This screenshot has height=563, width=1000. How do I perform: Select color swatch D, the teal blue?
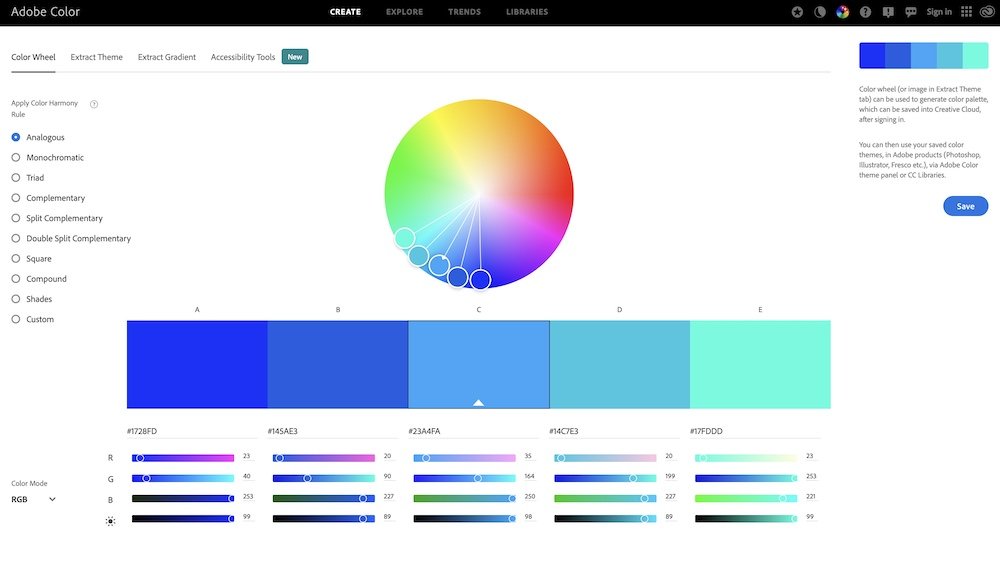tap(620, 364)
